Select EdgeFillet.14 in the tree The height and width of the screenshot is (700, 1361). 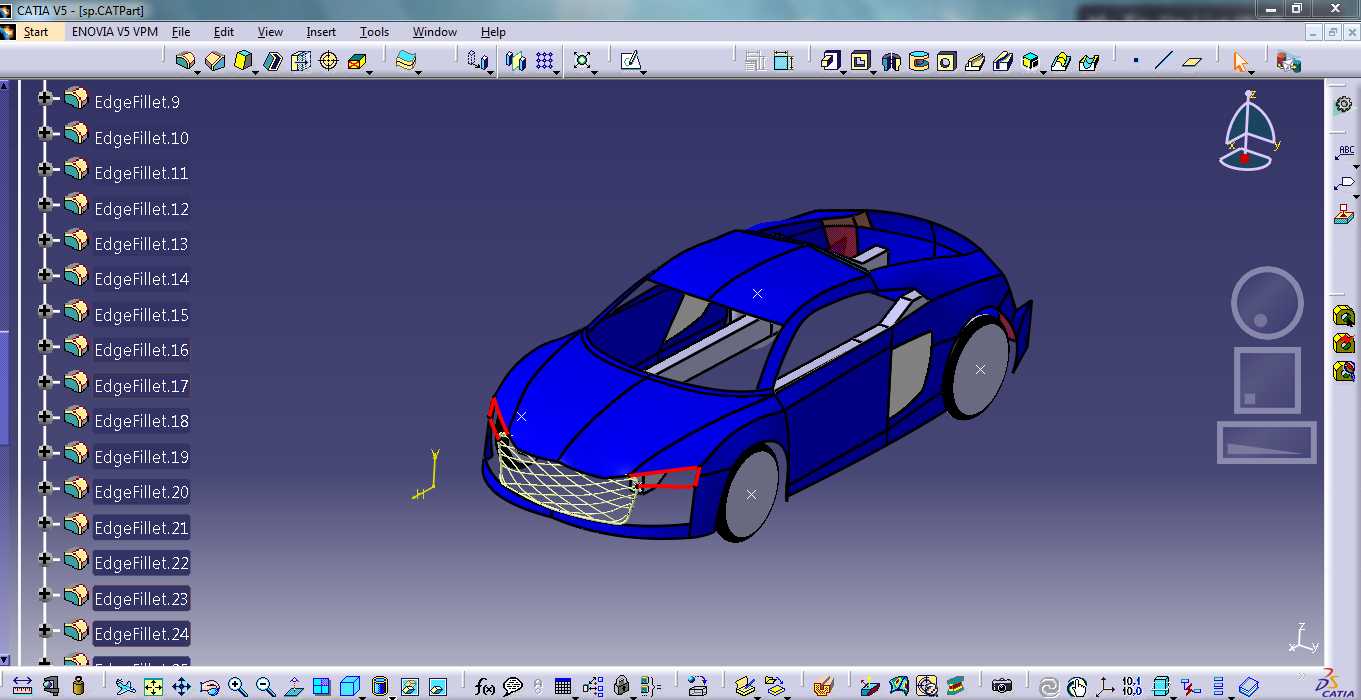(x=141, y=279)
